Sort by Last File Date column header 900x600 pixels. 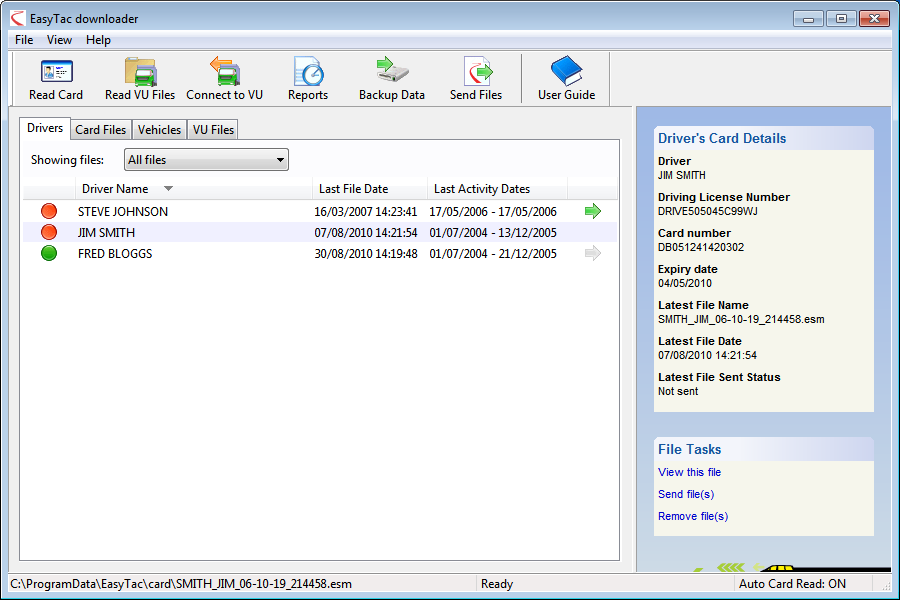point(370,189)
